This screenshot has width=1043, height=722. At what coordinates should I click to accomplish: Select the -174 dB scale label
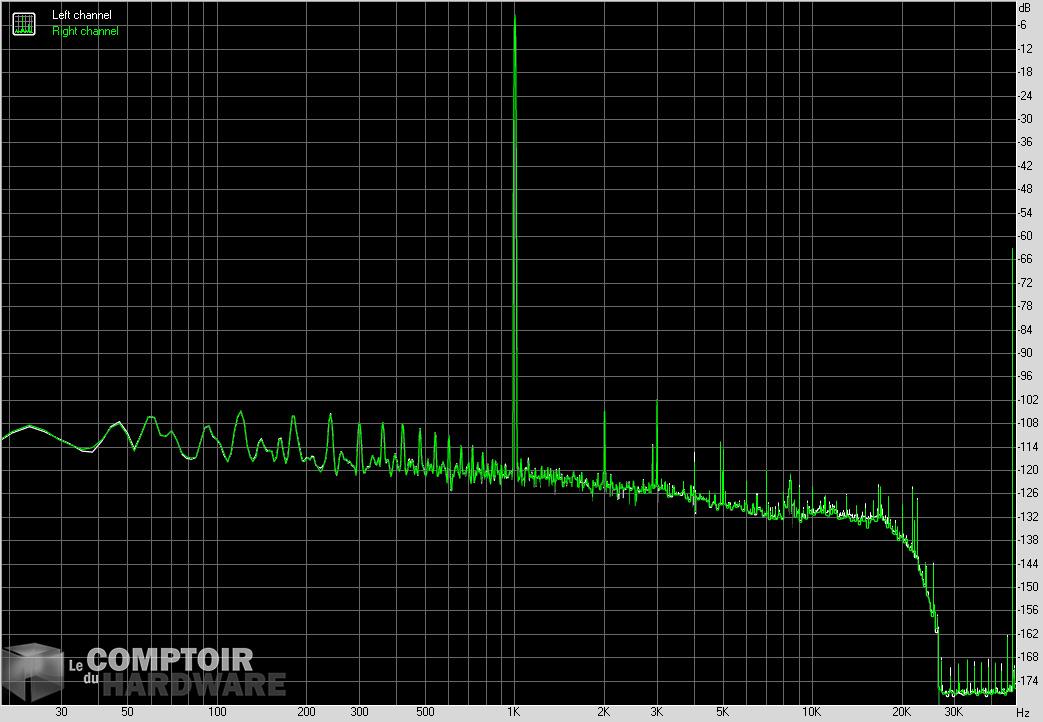tap(1025, 681)
